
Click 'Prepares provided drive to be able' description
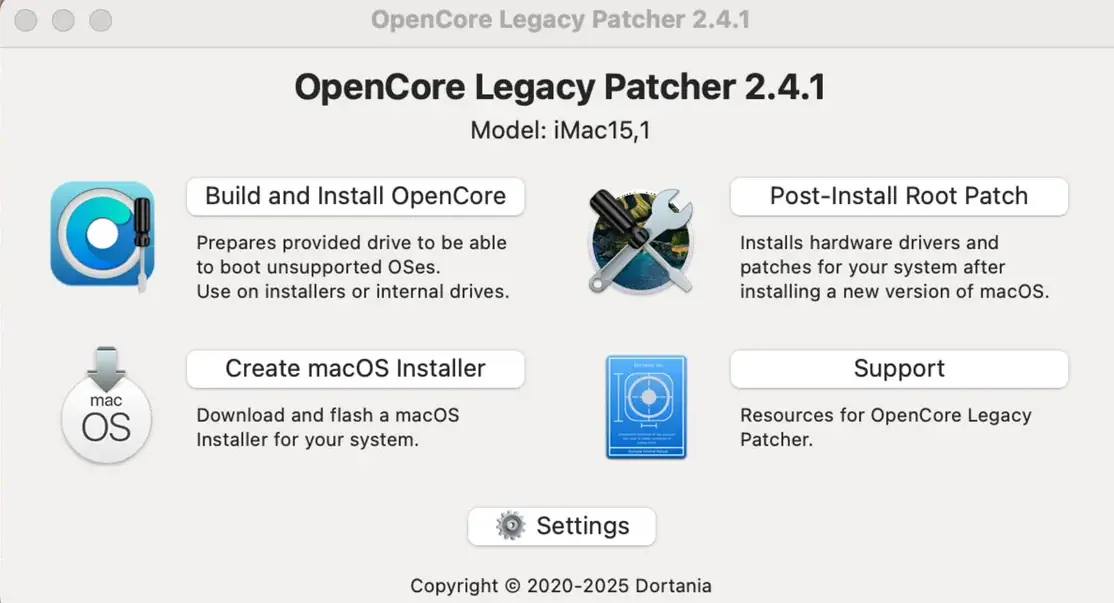click(x=352, y=243)
